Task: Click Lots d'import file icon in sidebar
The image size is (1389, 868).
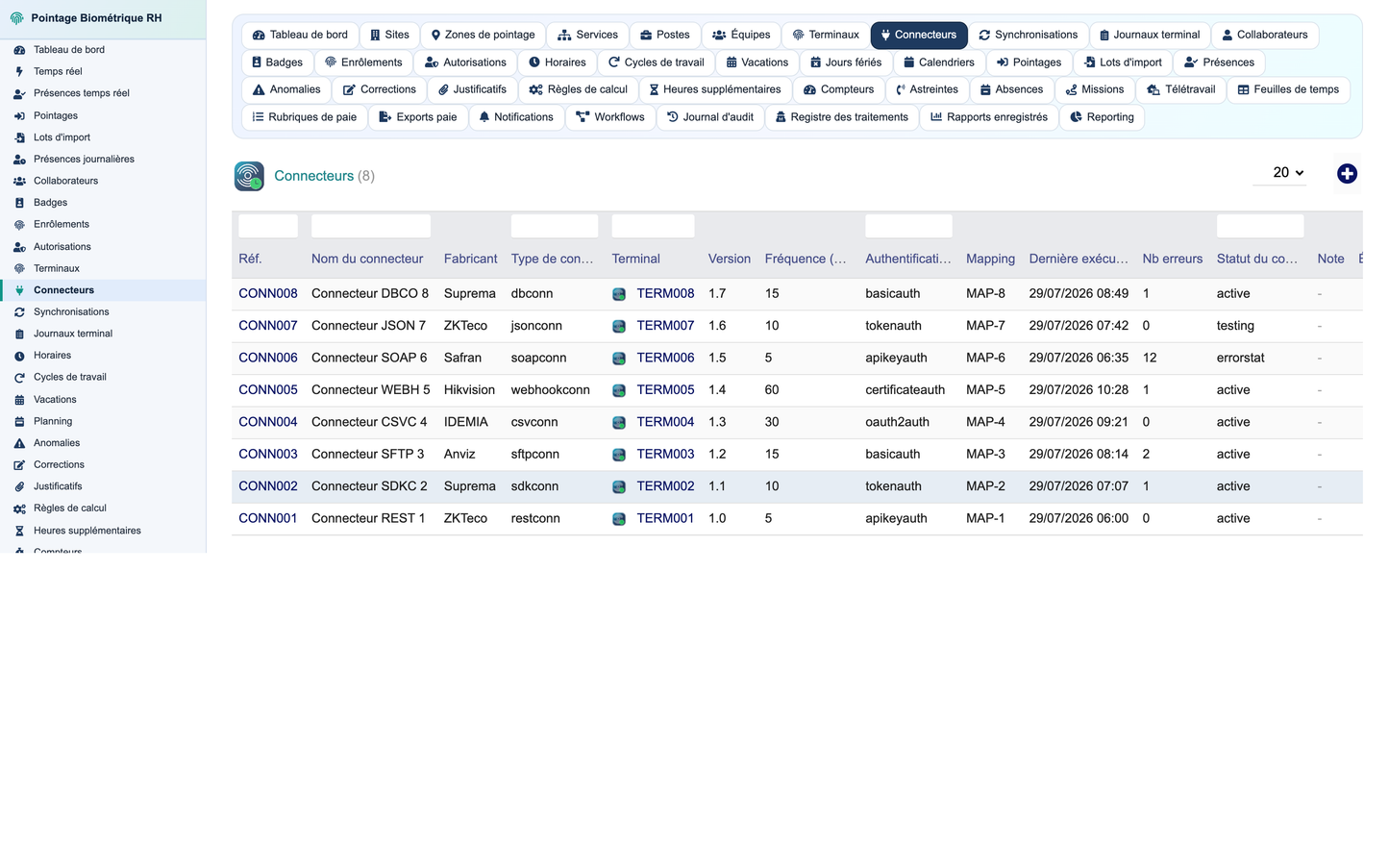Action: [19, 137]
